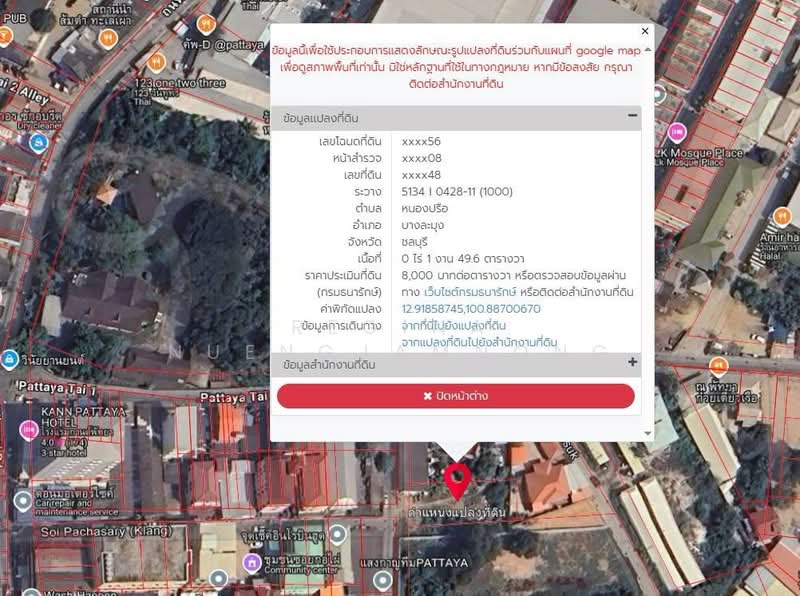Open the ณ พัทยา boat noodle restaurant marker
This screenshot has height=596, width=800.
click(717, 364)
